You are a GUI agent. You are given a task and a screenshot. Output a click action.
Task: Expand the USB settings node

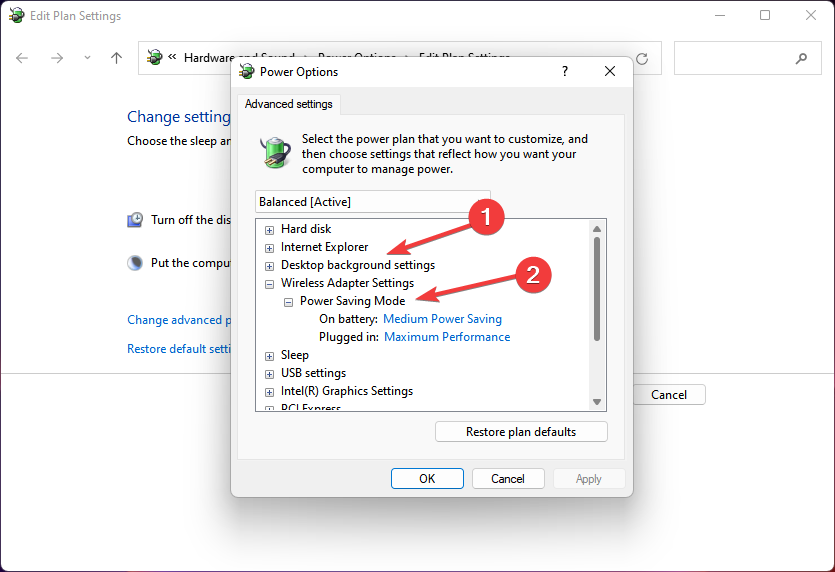(x=269, y=374)
